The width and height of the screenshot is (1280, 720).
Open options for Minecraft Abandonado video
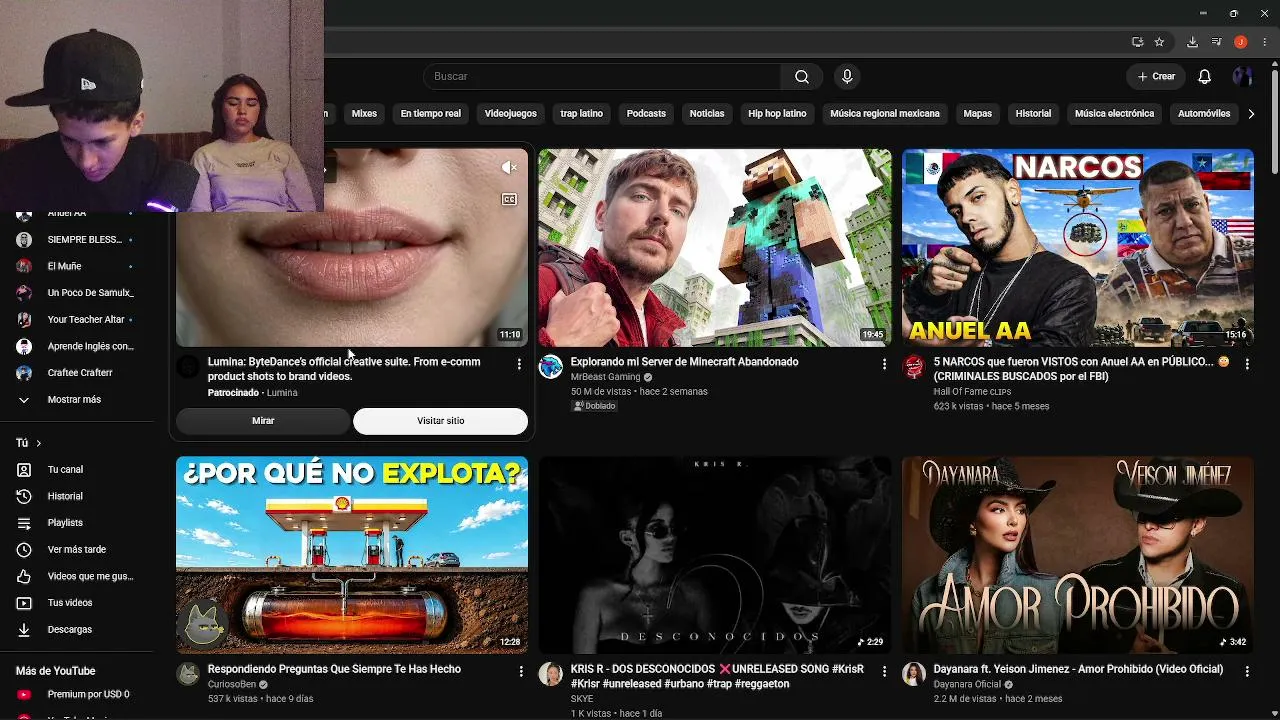884,365
